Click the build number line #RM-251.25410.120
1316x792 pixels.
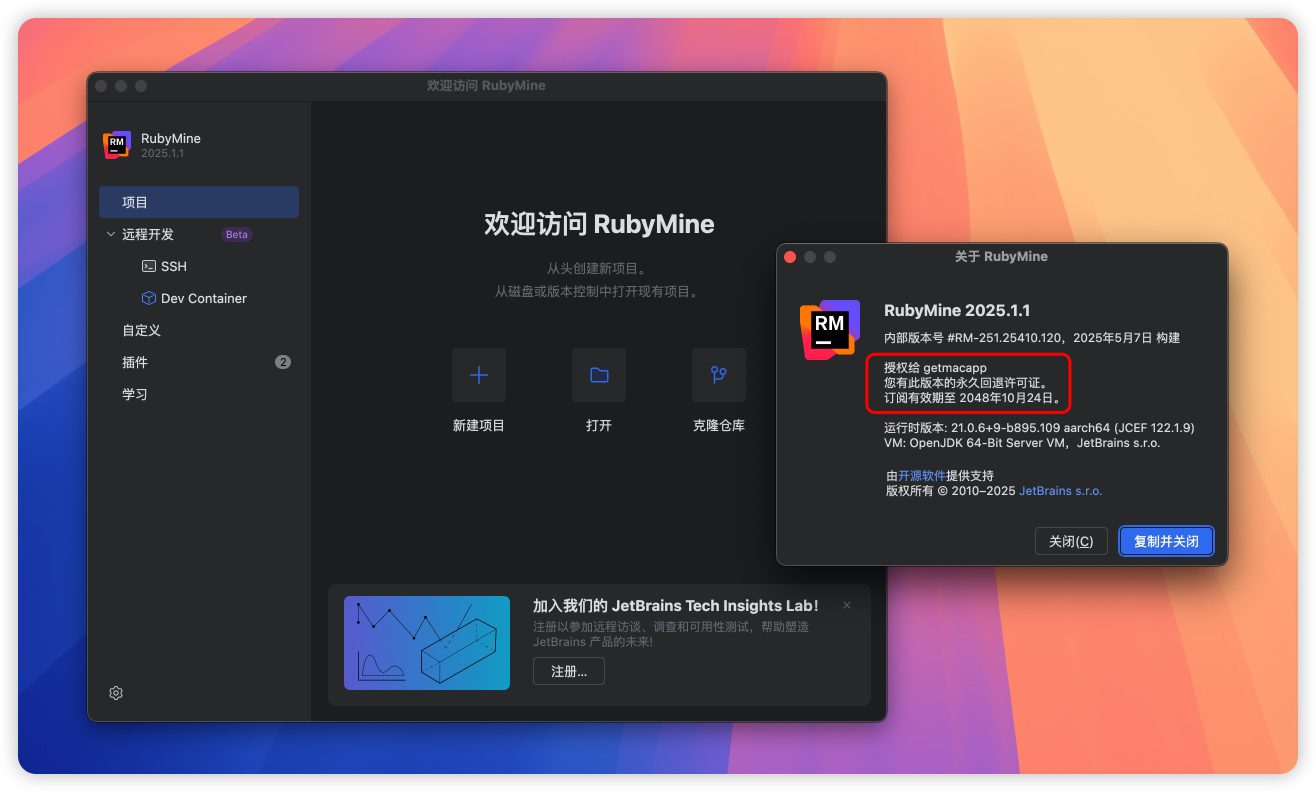1032,338
